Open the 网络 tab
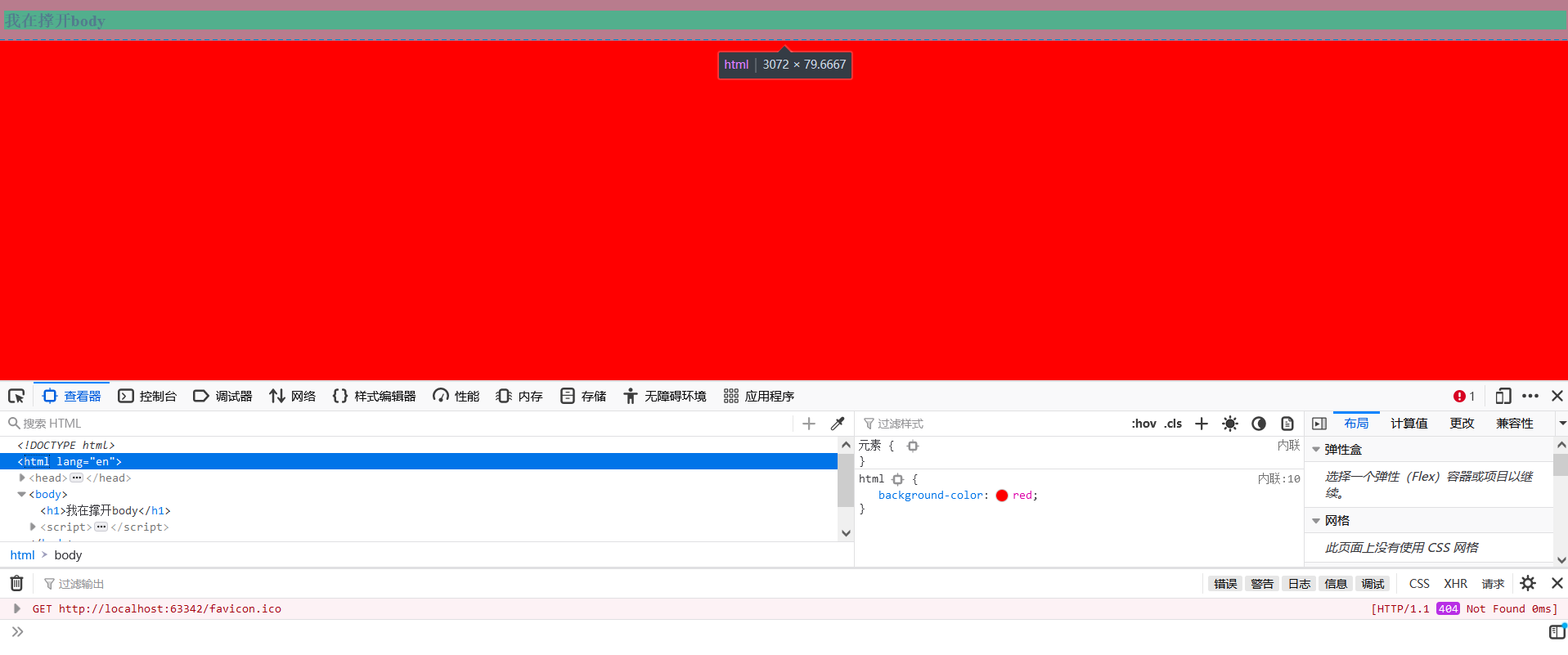The width and height of the screenshot is (1568, 655). [x=292, y=397]
